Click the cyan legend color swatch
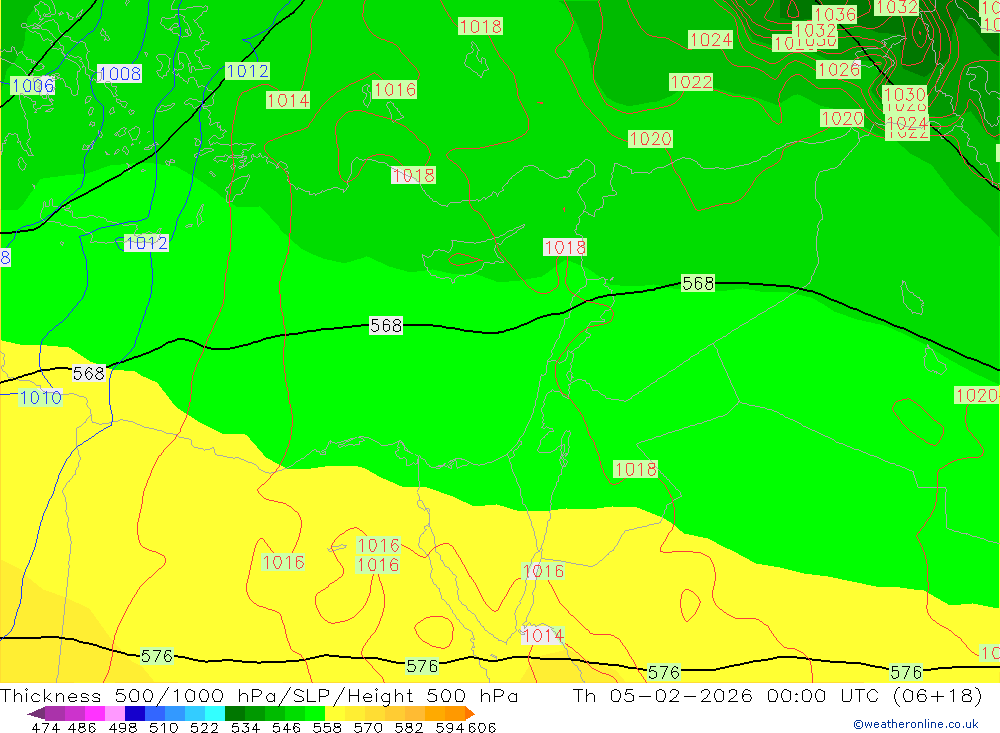 pos(215,713)
